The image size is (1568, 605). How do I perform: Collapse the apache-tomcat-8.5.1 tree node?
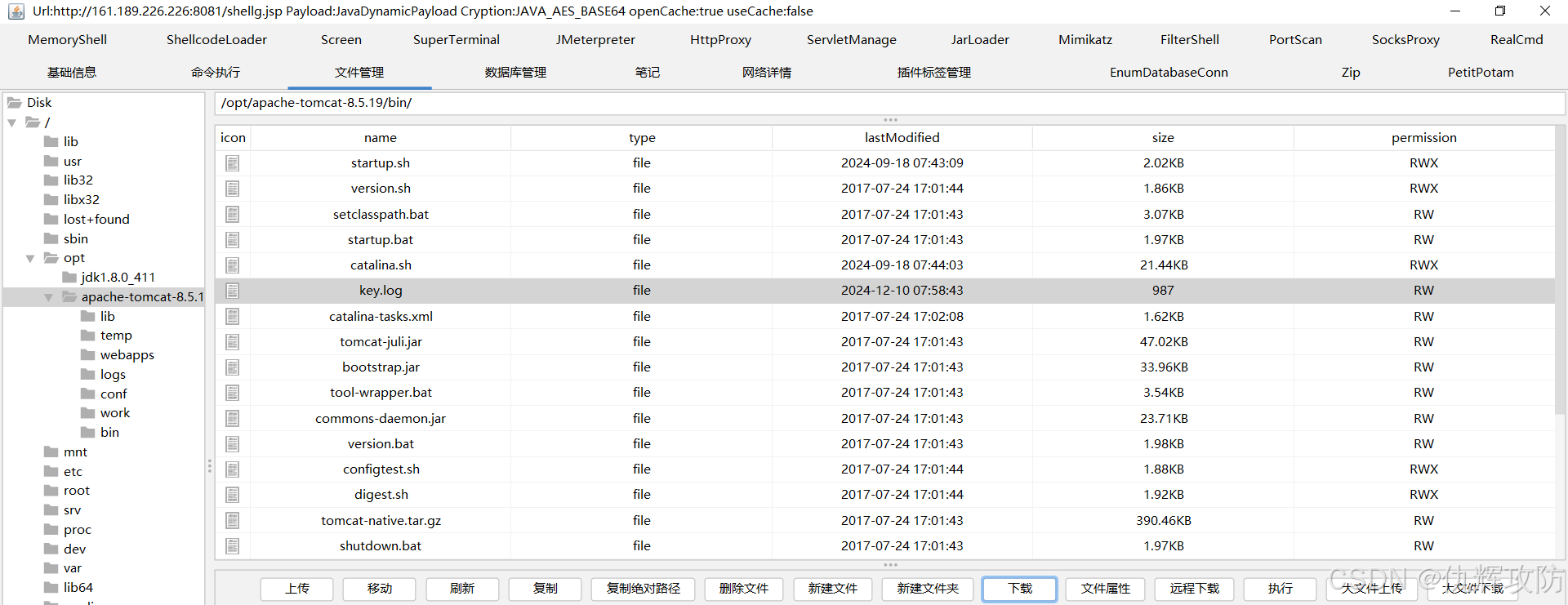click(x=48, y=297)
